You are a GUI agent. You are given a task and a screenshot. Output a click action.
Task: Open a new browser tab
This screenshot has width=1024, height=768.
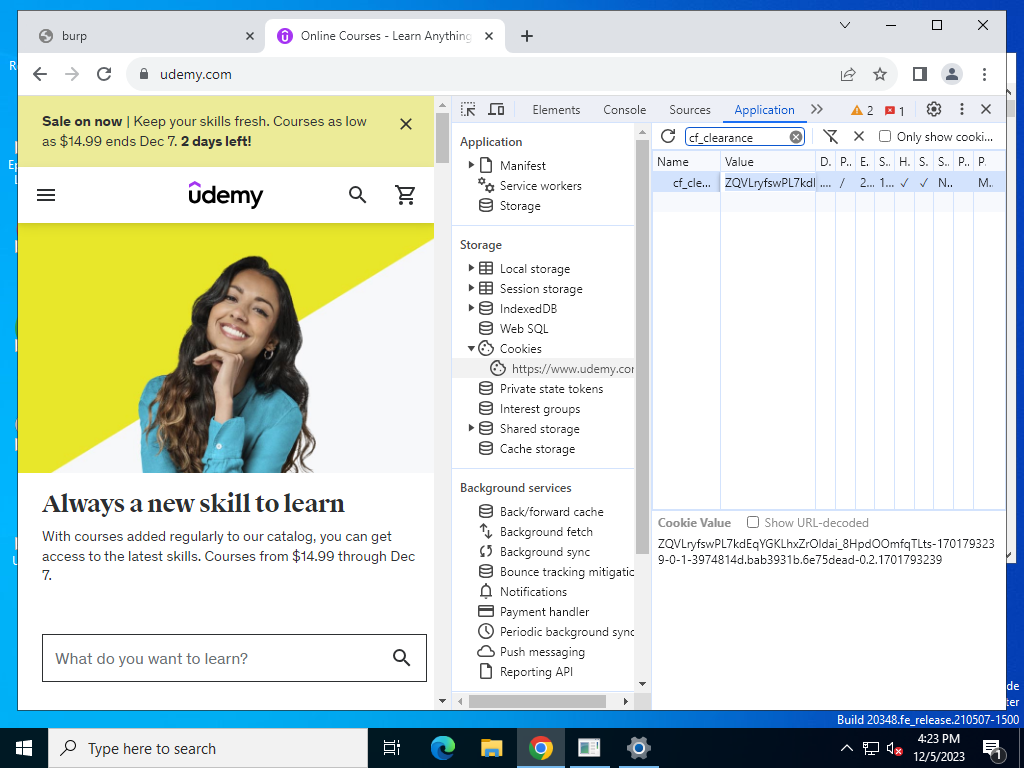coord(527,36)
